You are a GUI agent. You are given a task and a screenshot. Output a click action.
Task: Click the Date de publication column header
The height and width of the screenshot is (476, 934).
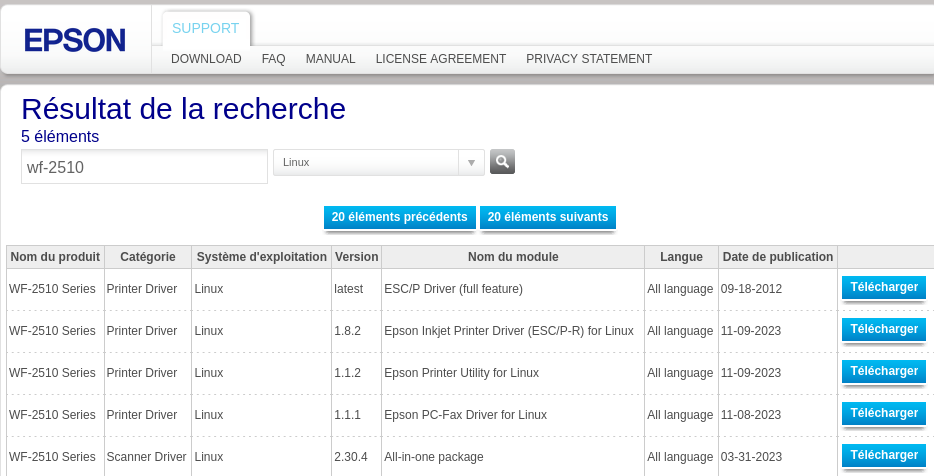778,257
